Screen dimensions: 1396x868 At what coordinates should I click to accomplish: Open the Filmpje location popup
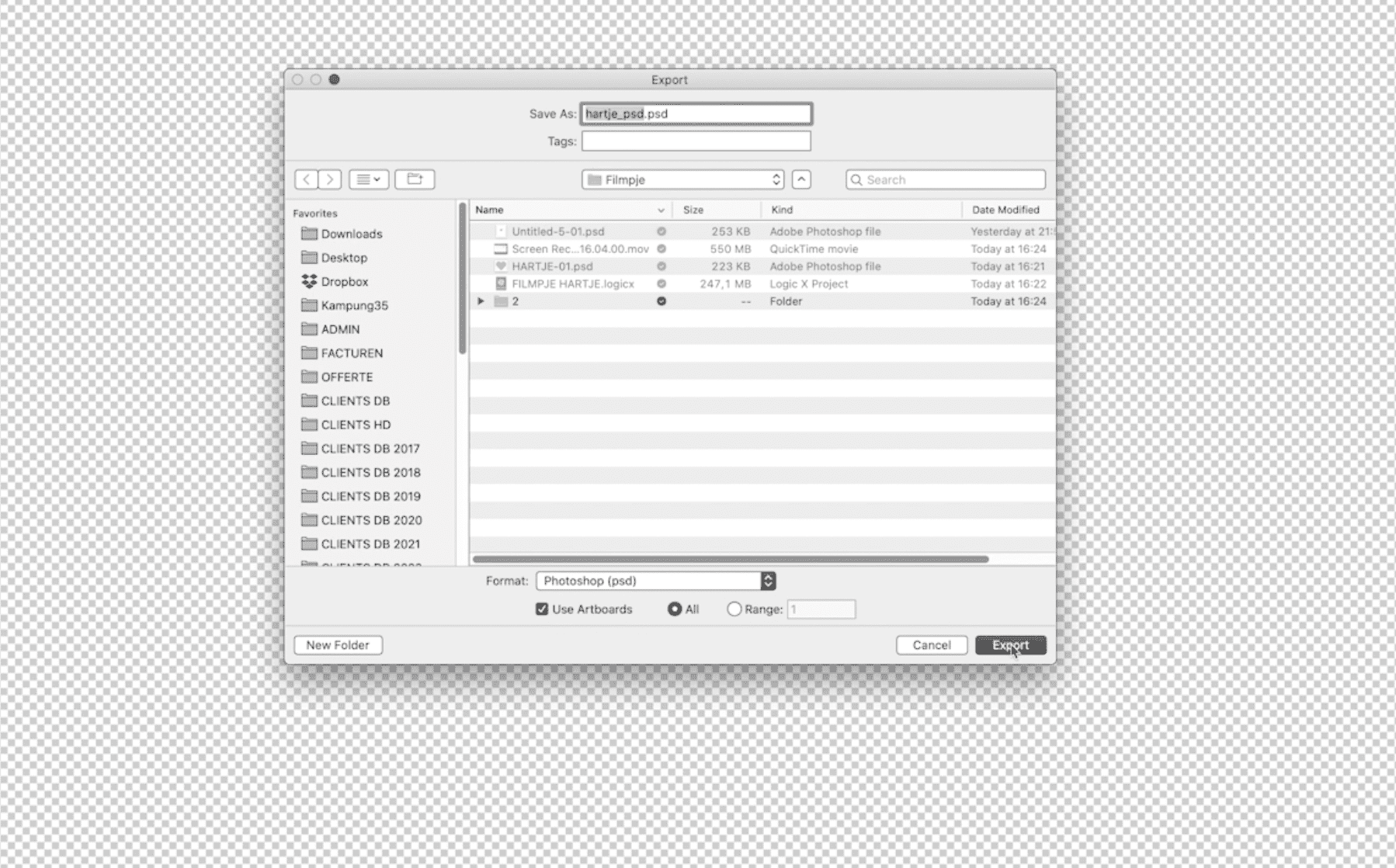683,179
